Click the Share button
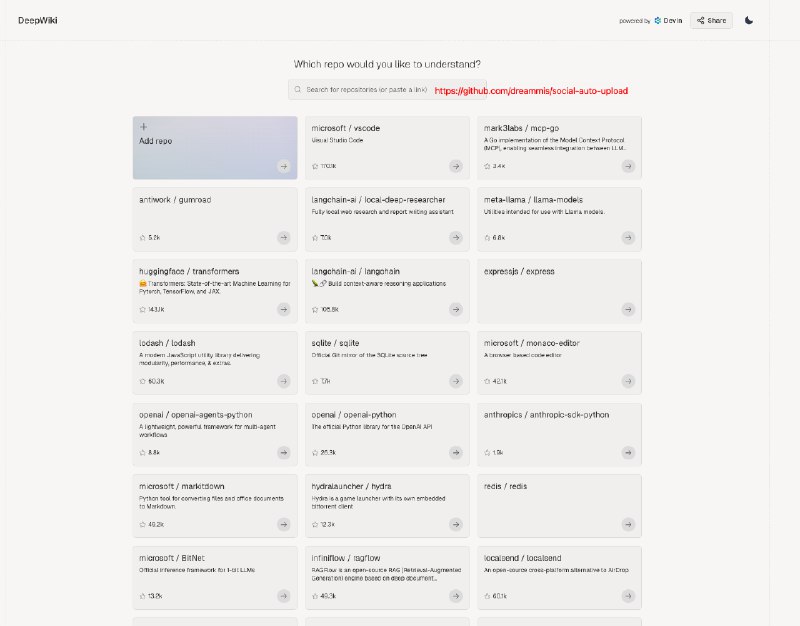 (x=711, y=20)
